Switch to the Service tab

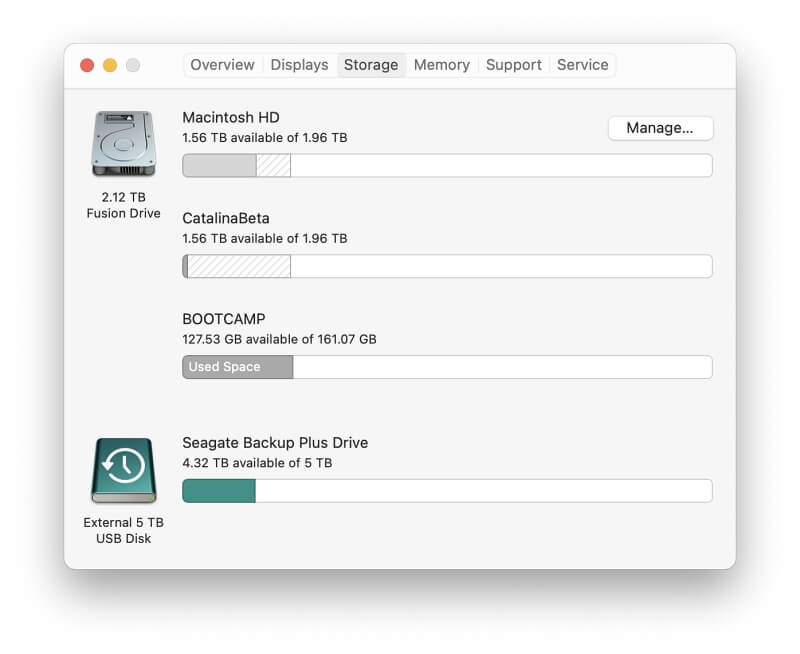[x=583, y=65]
